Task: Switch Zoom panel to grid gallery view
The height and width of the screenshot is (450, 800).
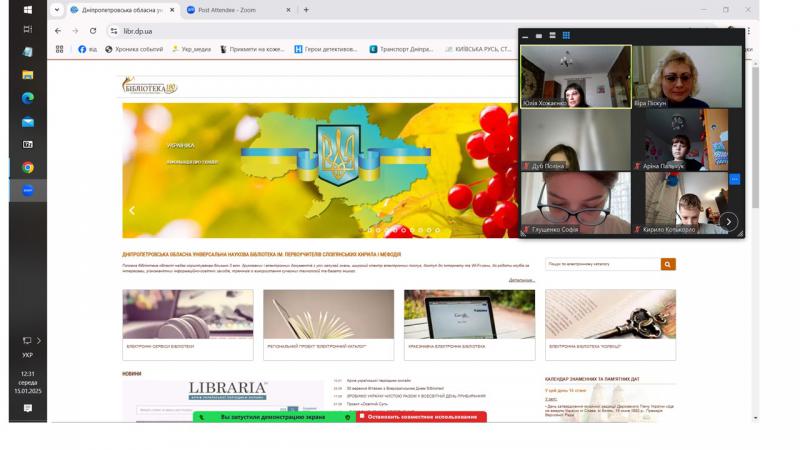Action: coord(566,36)
